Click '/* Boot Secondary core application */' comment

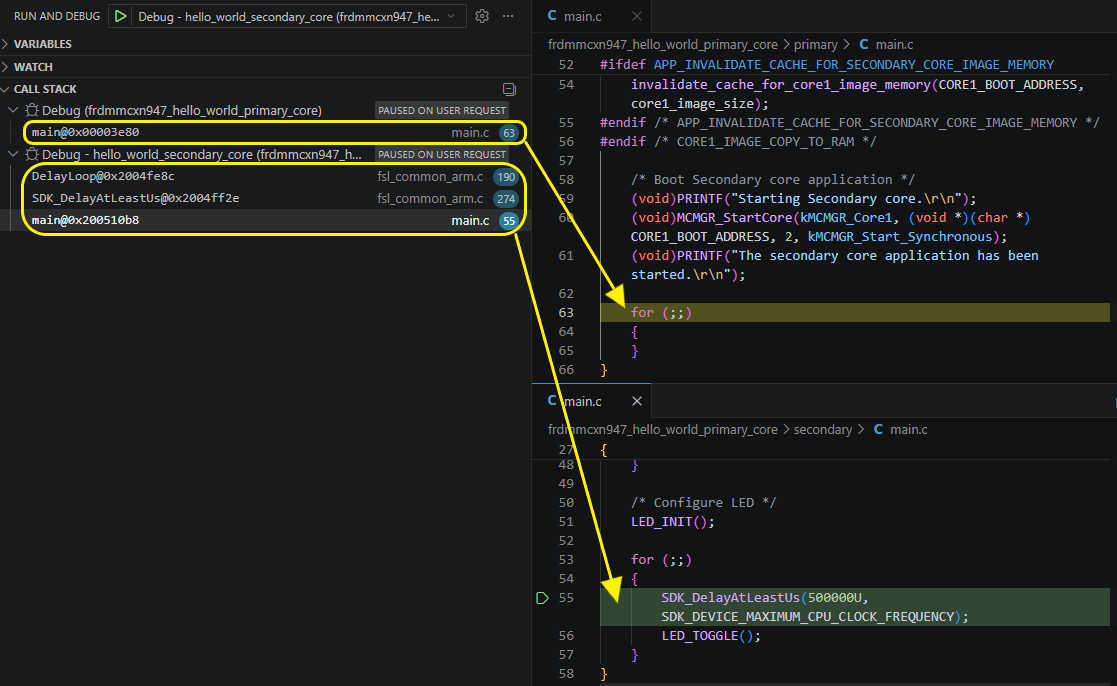point(773,180)
